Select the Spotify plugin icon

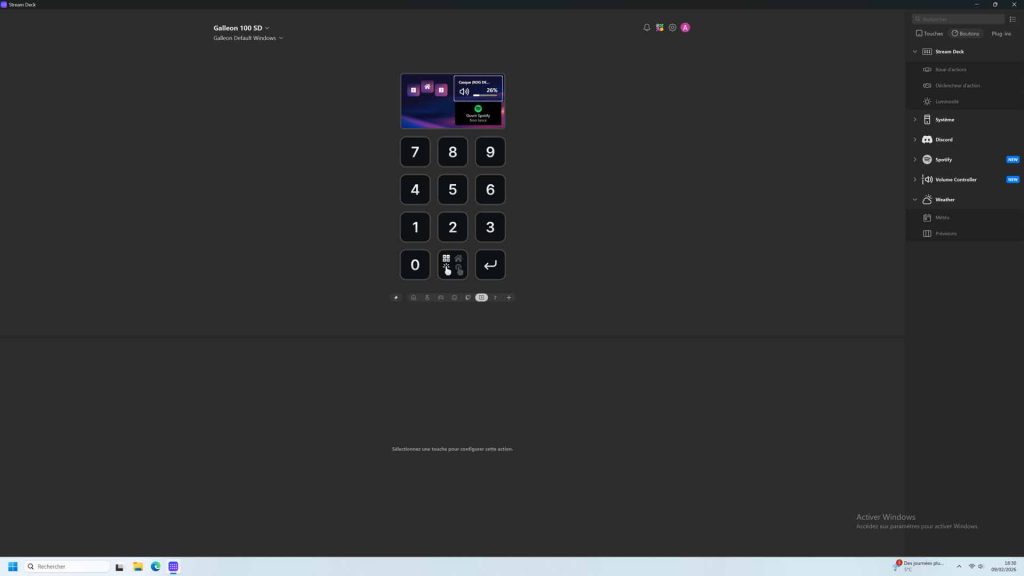coord(927,159)
